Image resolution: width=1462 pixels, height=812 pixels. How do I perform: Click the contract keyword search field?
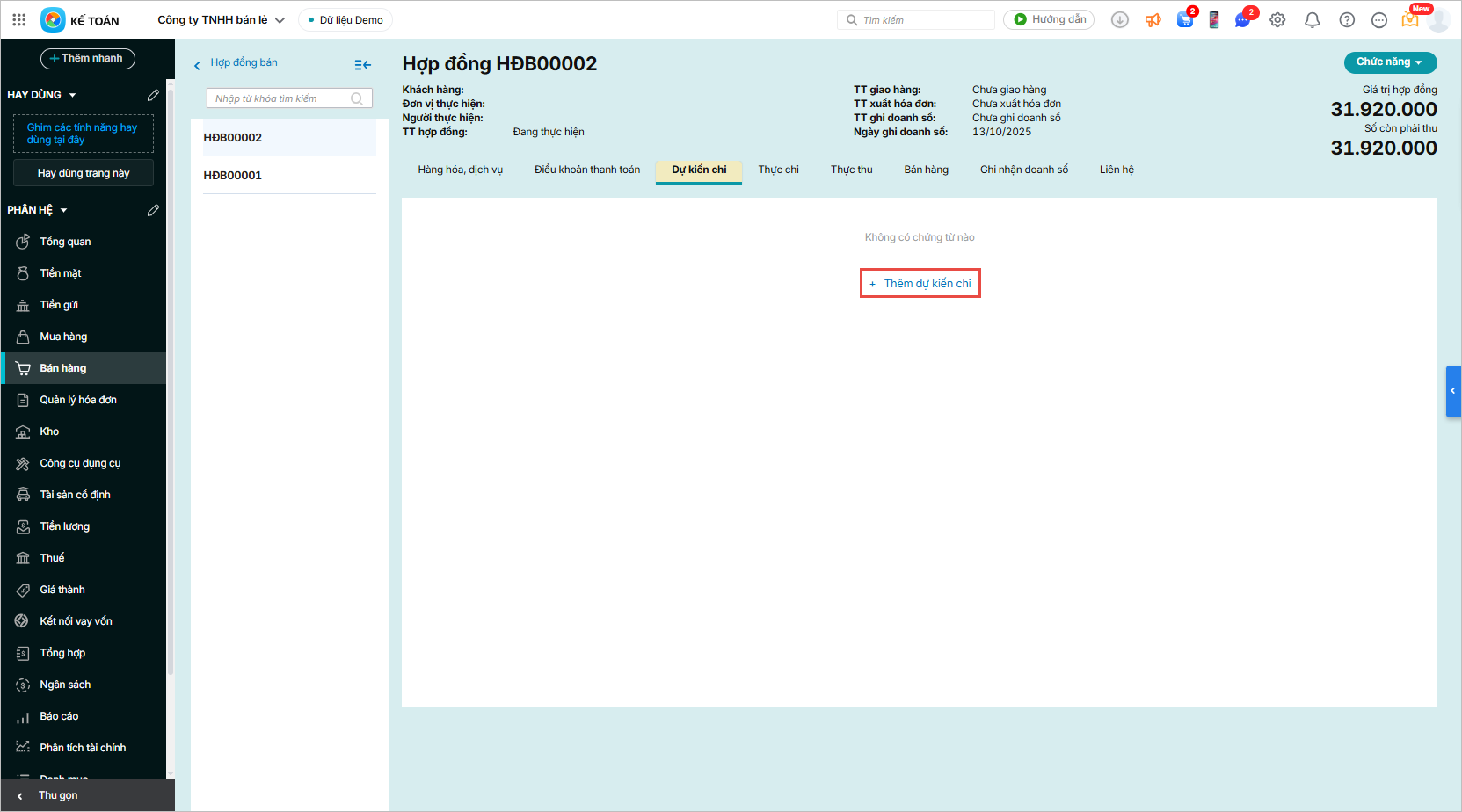281,98
